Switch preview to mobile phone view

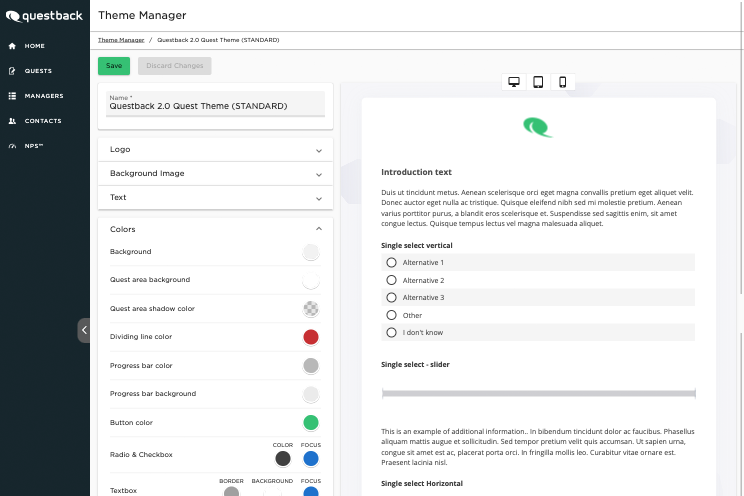point(563,82)
